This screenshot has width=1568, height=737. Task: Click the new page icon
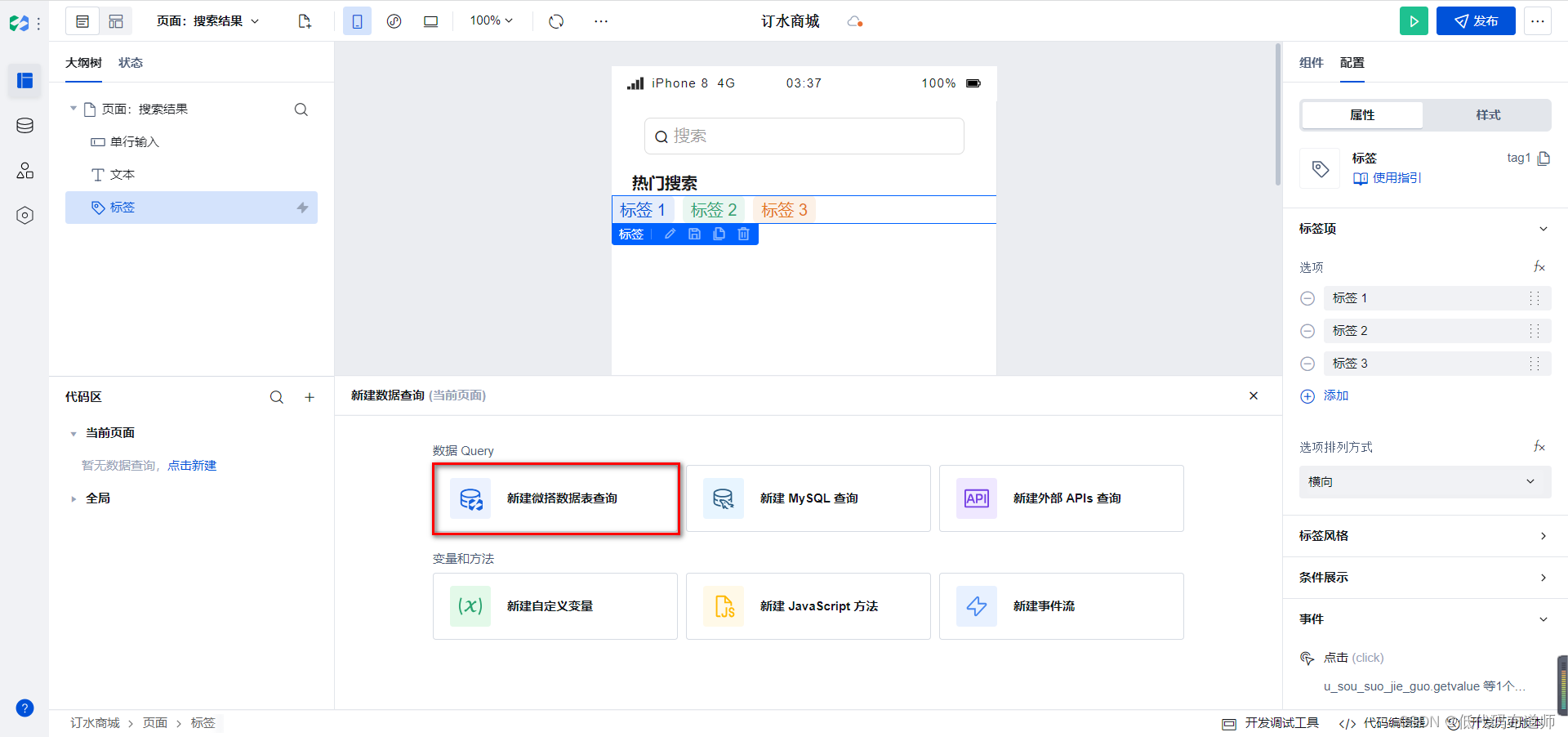(305, 21)
